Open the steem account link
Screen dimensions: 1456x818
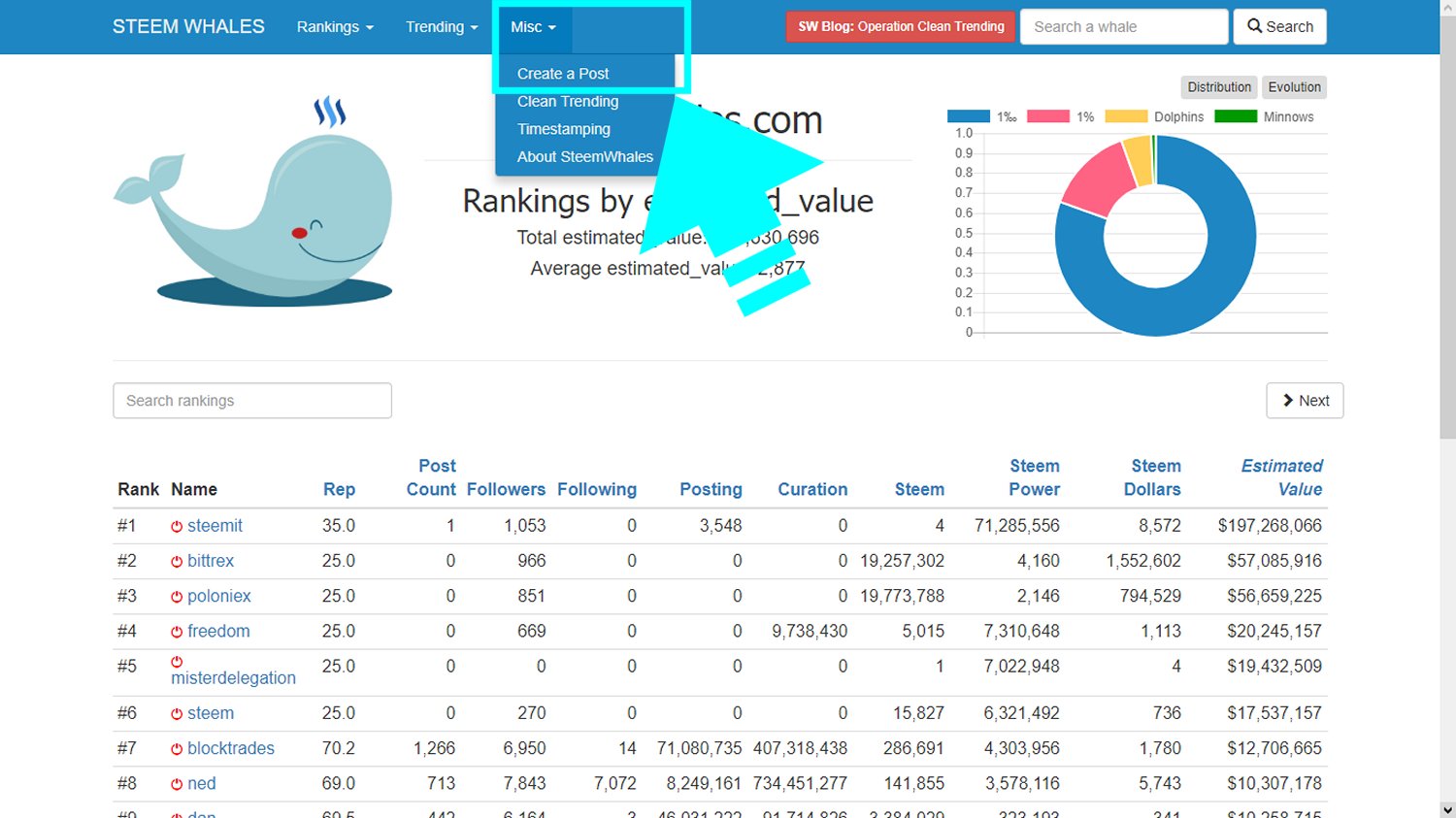coord(211,713)
